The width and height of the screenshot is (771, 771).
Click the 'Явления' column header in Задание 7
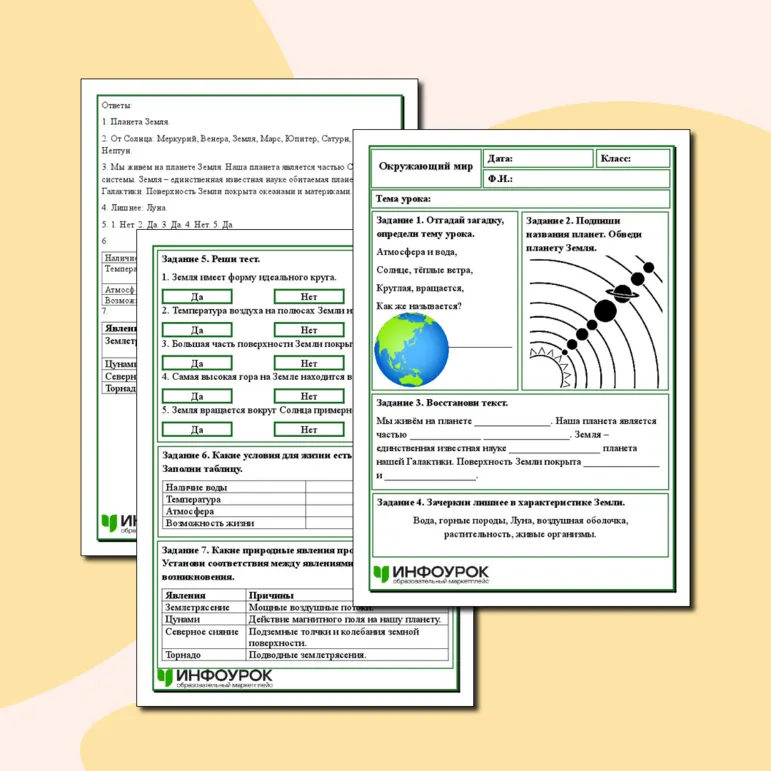pos(204,595)
